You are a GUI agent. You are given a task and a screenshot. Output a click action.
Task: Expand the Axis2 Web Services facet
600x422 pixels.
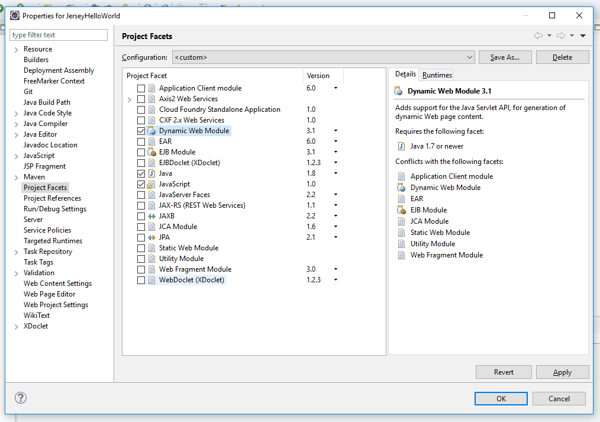click(x=130, y=99)
